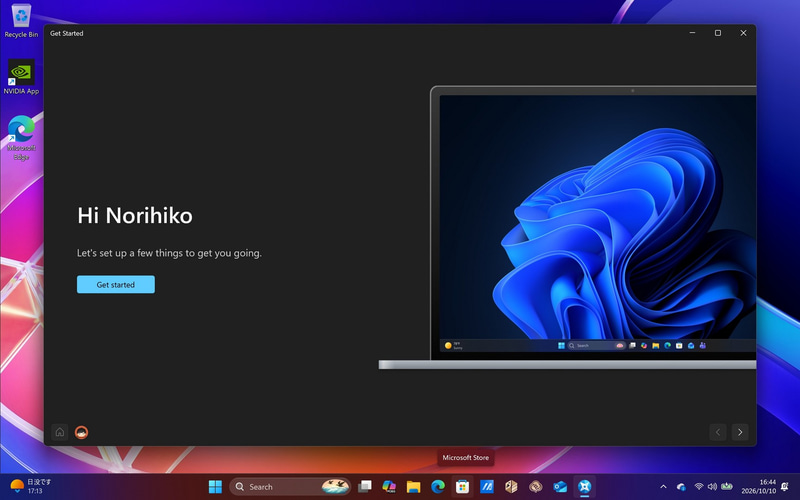Screen dimensions: 800x500
Task: Click the volume speaker tray icon
Action: (x=712, y=487)
